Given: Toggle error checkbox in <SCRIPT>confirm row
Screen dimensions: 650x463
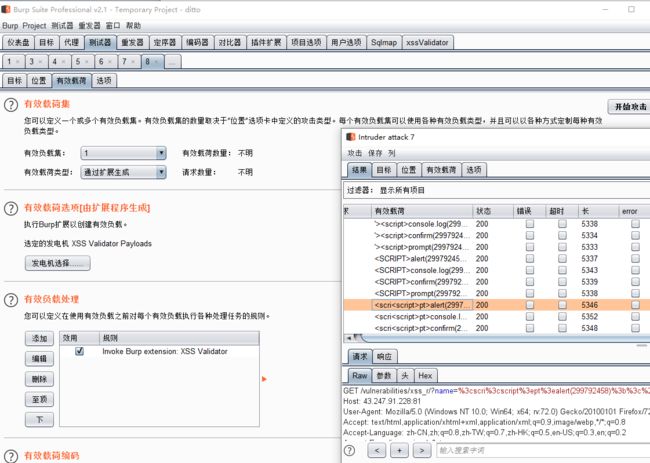Looking at the screenshot, I should pos(635,282).
